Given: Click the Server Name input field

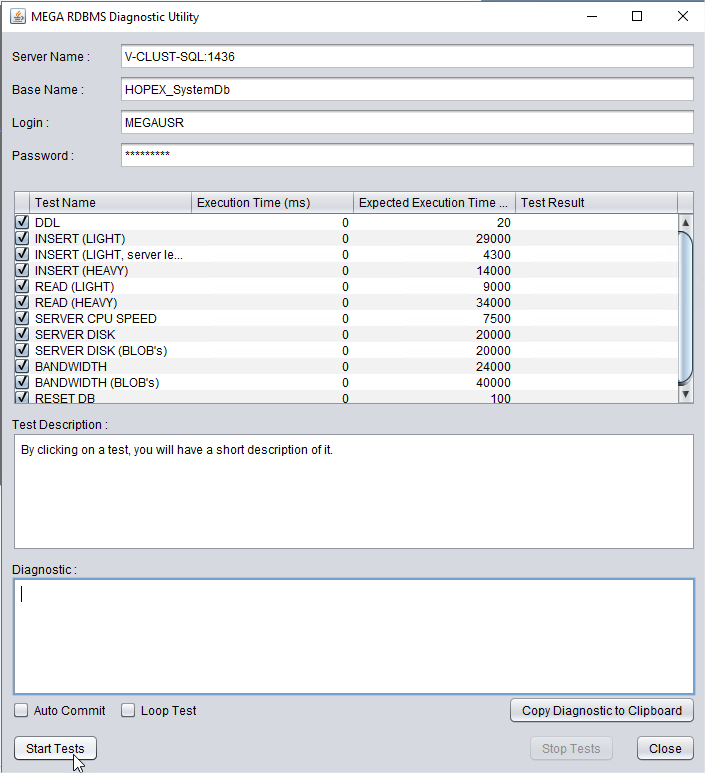Looking at the screenshot, I should click(x=406, y=57).
